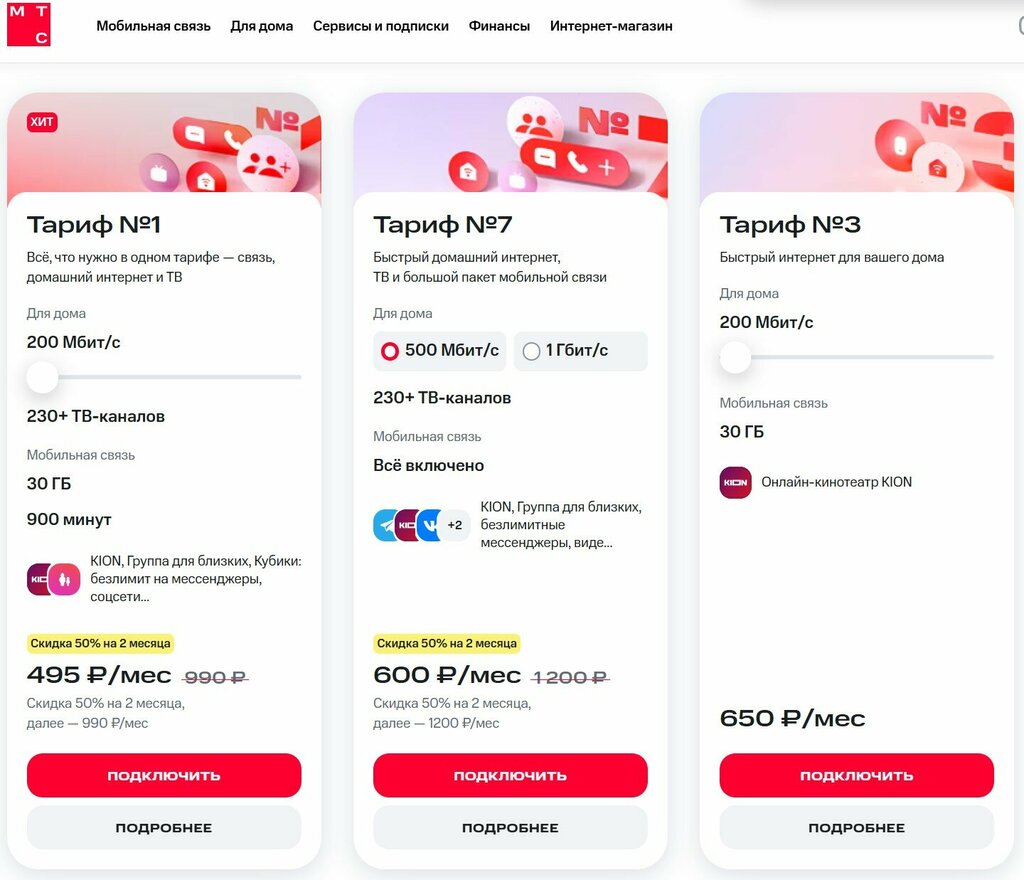
Task: Click Подключить for Тариф №1
Action: tap(164, 775)
